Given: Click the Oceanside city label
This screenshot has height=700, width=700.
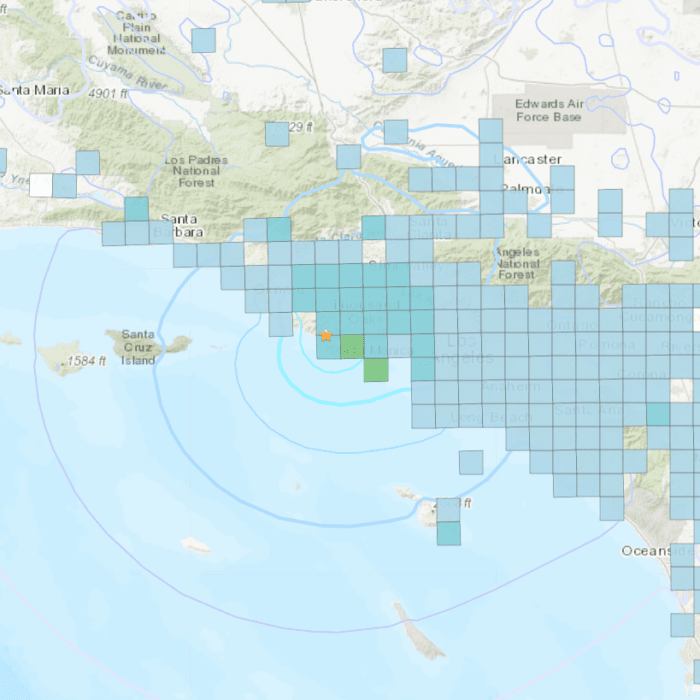Looking at the screenshot, I should [659, 551].
